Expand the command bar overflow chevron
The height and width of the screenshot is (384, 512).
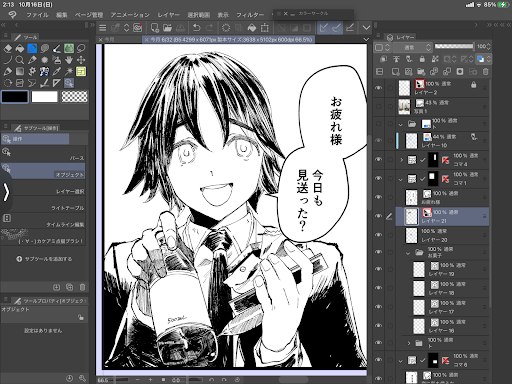click(366, 28)
